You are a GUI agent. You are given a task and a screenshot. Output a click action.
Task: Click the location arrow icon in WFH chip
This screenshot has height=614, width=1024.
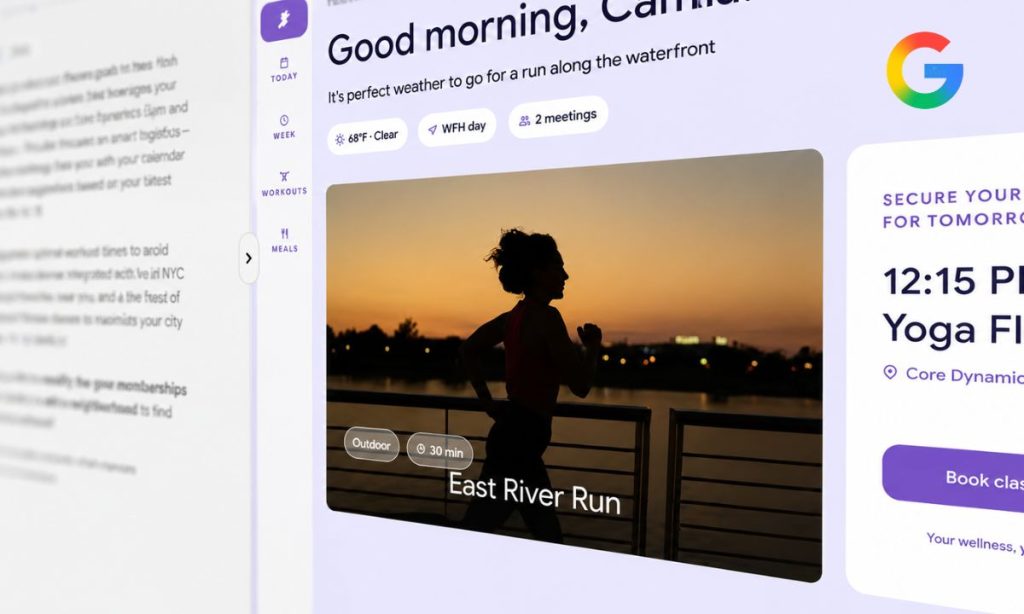tap(432, 130)
